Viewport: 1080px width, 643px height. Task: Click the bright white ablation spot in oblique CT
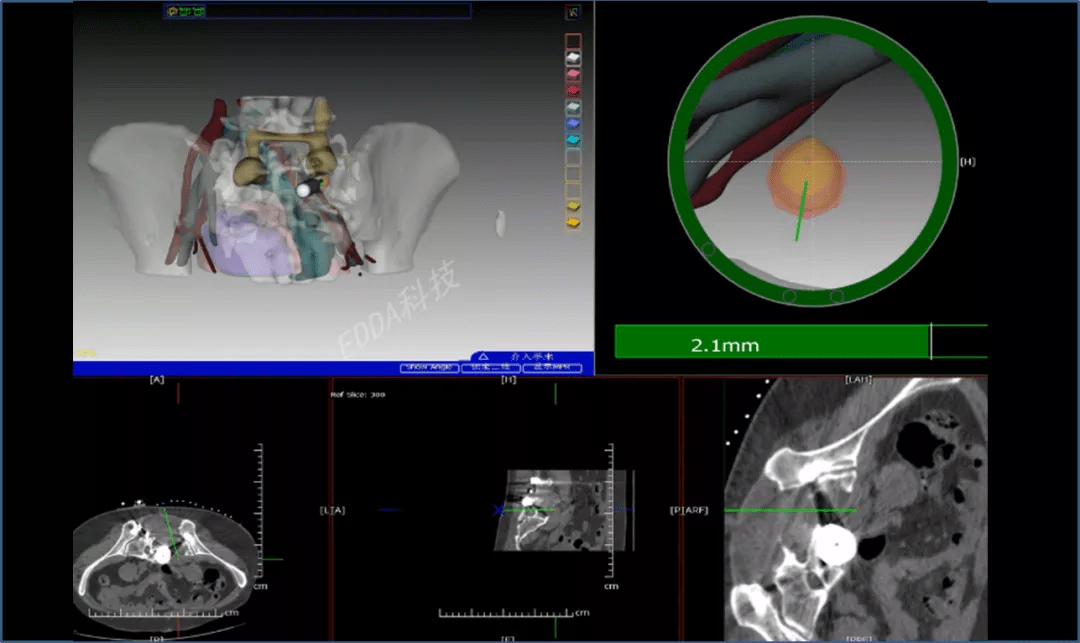tap(834, 545)
